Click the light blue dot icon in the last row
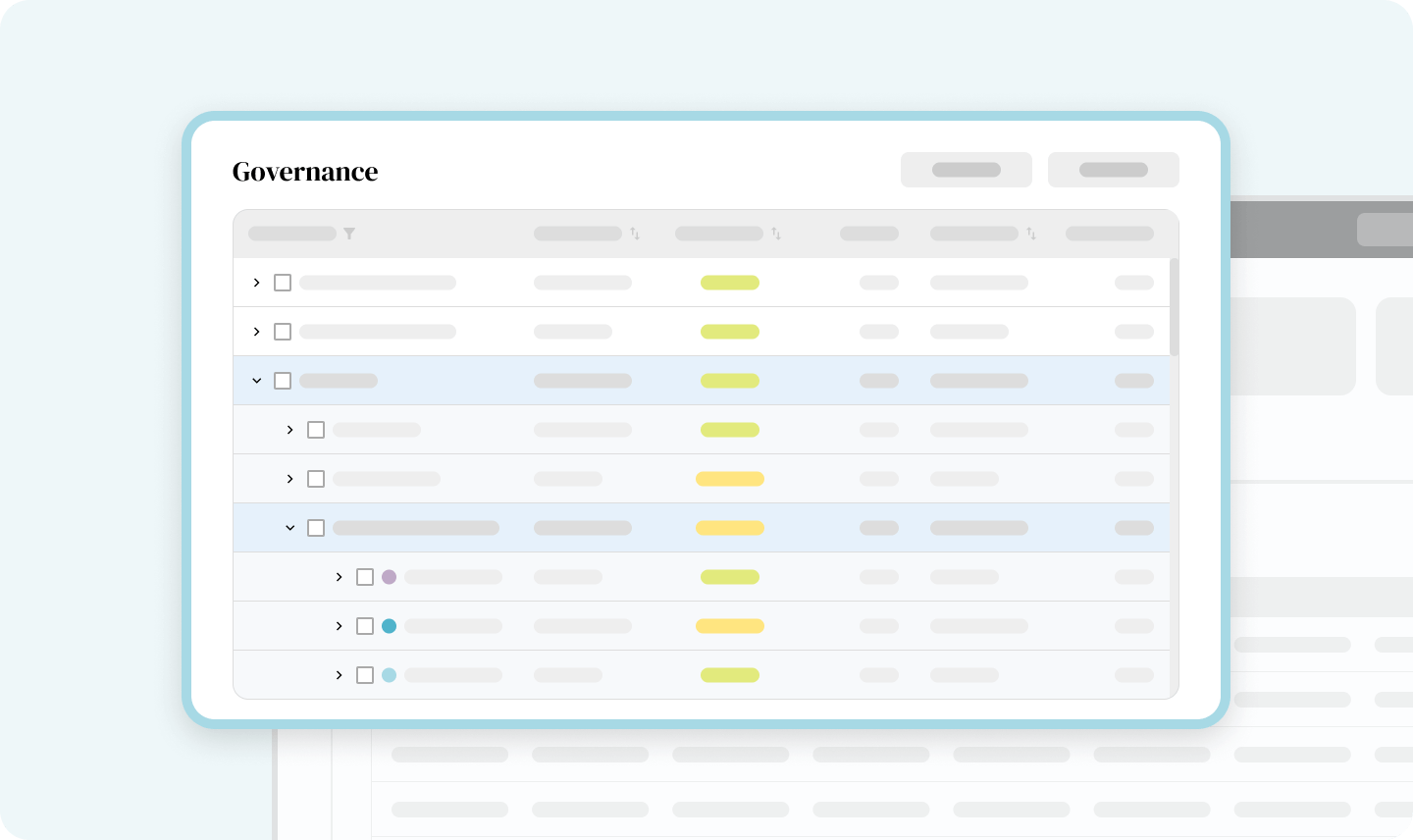The image size is (1413, 840). pos(389,675)
